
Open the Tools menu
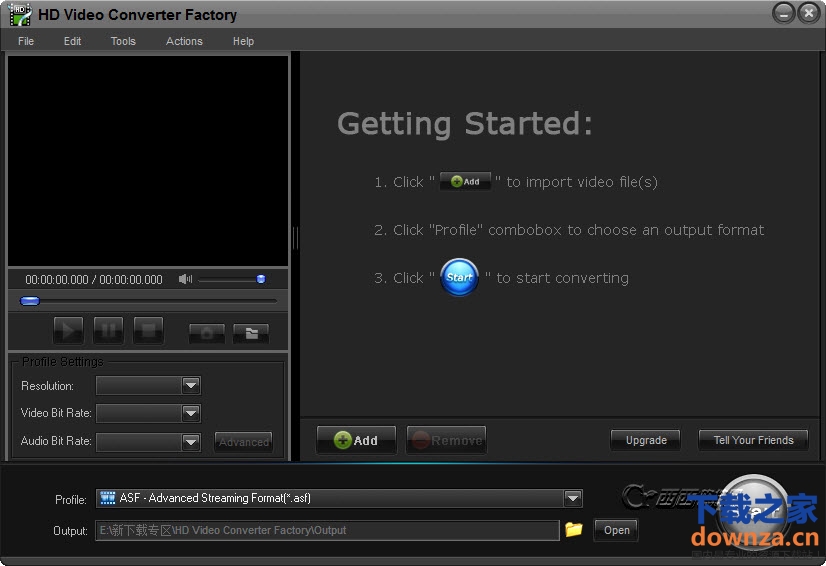pyautogui.click(x=123, y=41)
